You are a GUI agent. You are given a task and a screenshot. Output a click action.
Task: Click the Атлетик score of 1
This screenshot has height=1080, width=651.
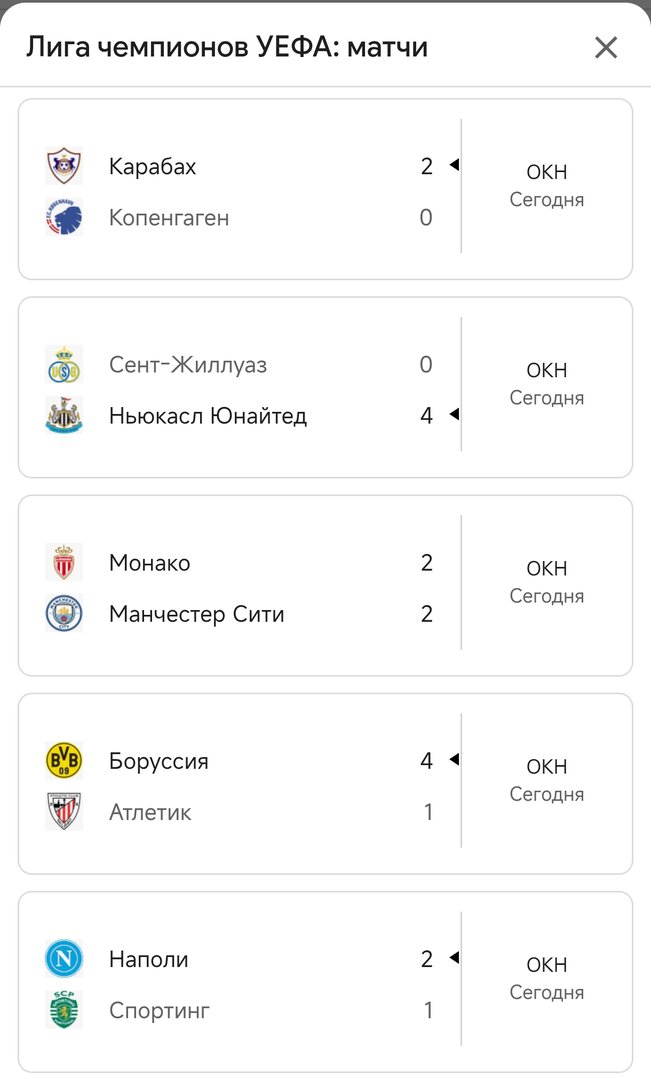tap(427, 812)
